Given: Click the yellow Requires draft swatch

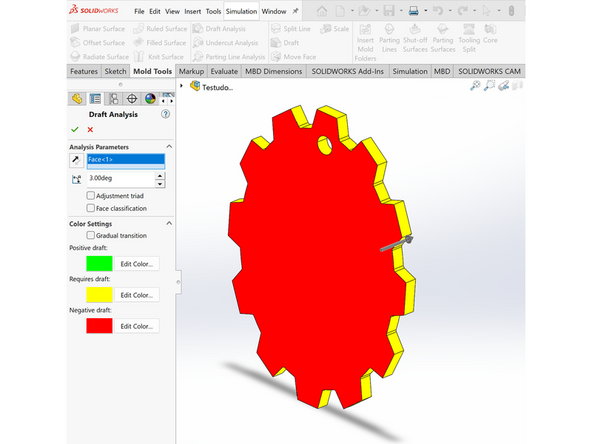Looking at the screenshot, I should point(99,294).
